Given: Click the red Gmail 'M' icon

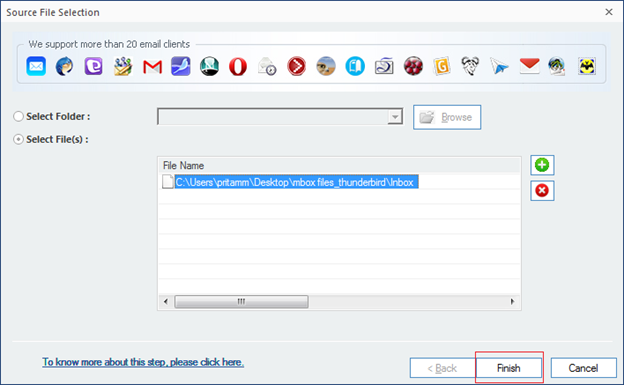Looking at the screenshot, I should 152,67.
